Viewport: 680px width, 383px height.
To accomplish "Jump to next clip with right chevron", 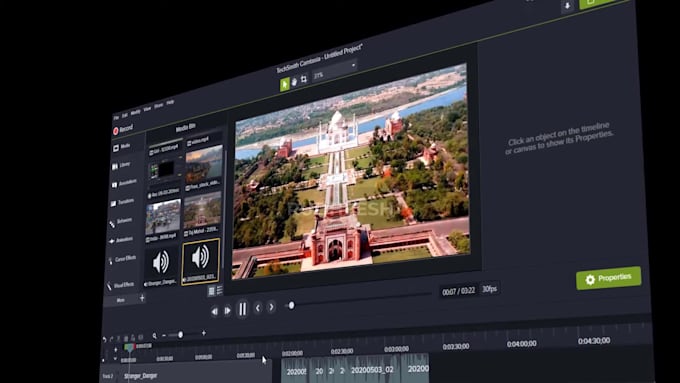I will 271,307.
